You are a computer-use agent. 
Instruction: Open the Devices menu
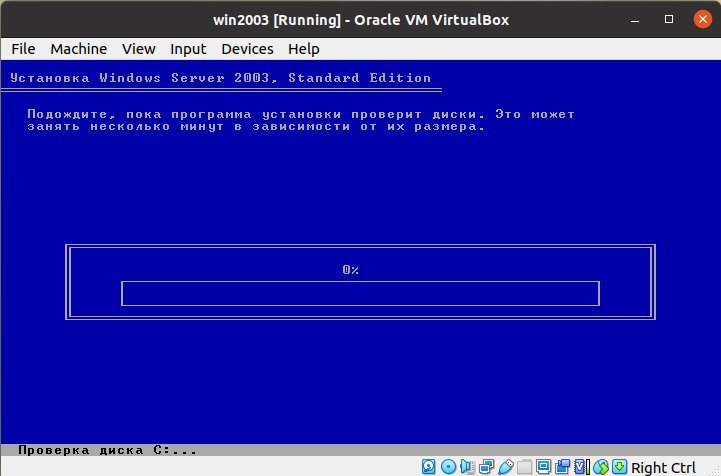(247, 49)
